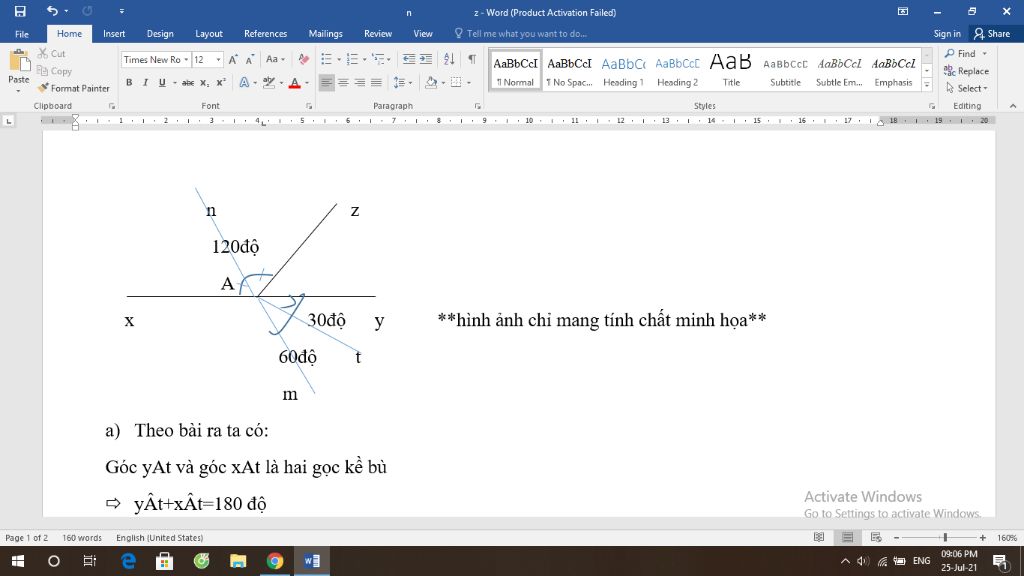Image resolution: width=1024 pixels, height=576 pixels.
Task: Toggle Print Layout view
Action: [x=848, y=537]
